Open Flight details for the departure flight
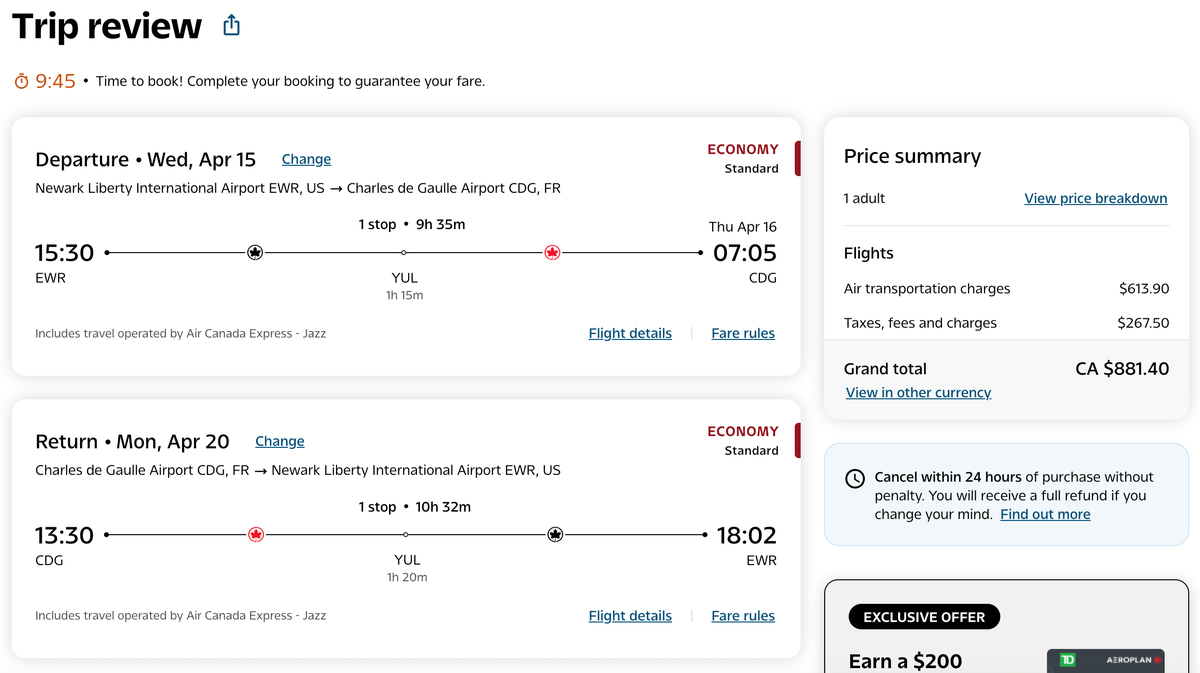The image size is (1200, 673). coord(630,333)
